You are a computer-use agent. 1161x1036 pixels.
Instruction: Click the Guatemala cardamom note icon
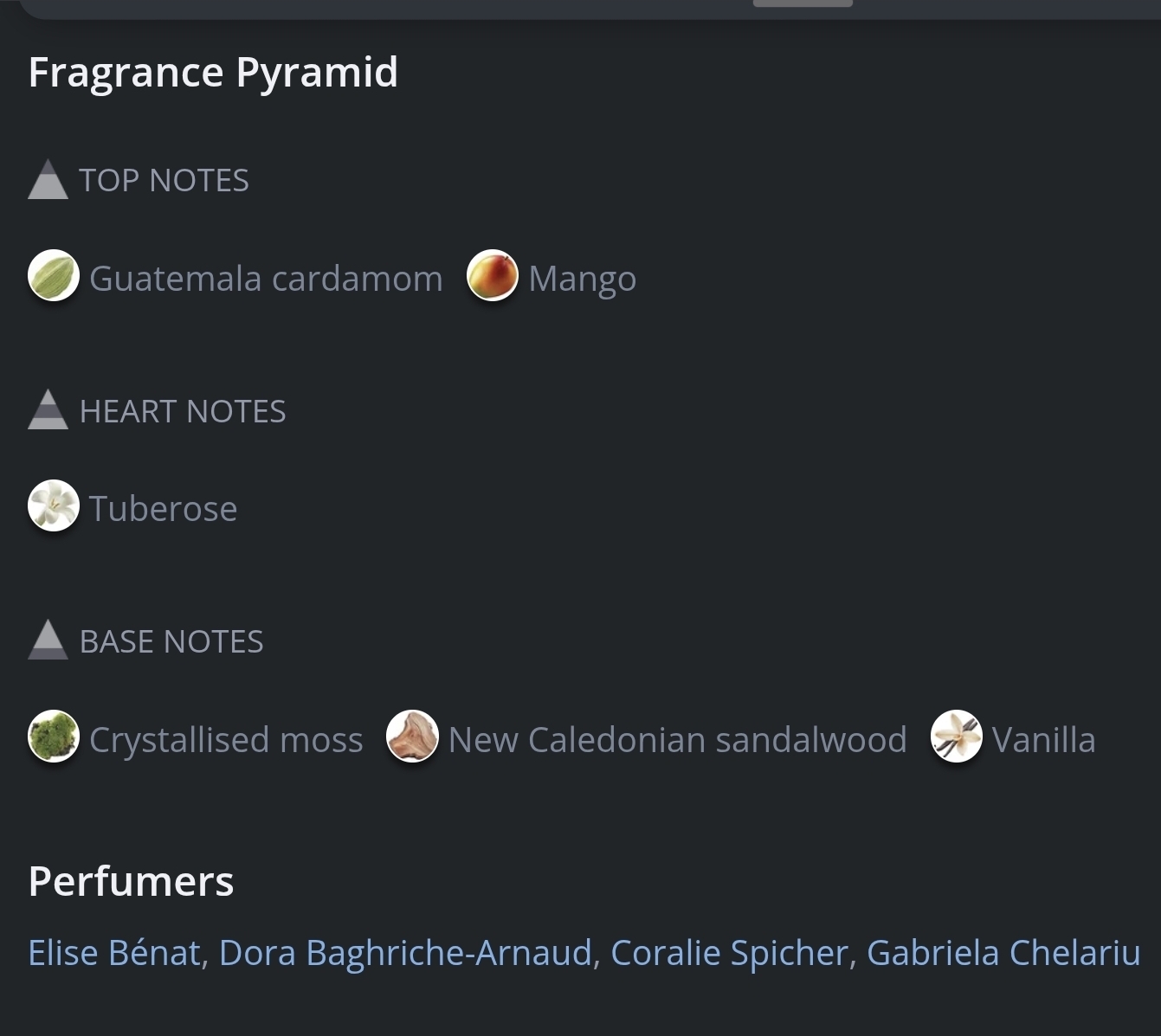pos(54,276)
